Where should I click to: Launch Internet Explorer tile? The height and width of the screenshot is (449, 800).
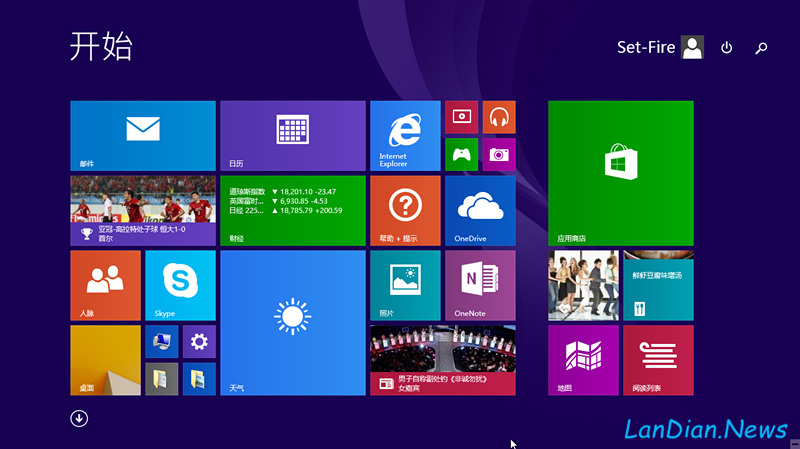click(x=405, y=135)
